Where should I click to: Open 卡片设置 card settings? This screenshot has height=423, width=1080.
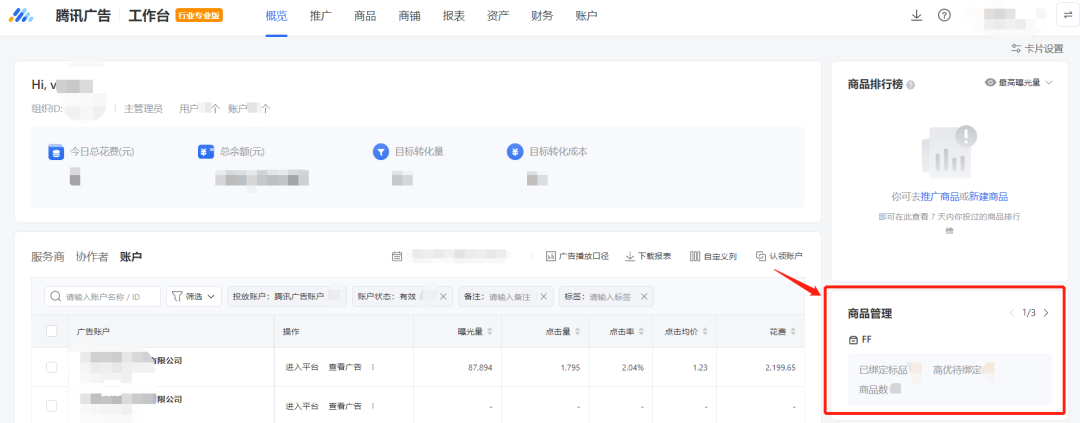1037,48
